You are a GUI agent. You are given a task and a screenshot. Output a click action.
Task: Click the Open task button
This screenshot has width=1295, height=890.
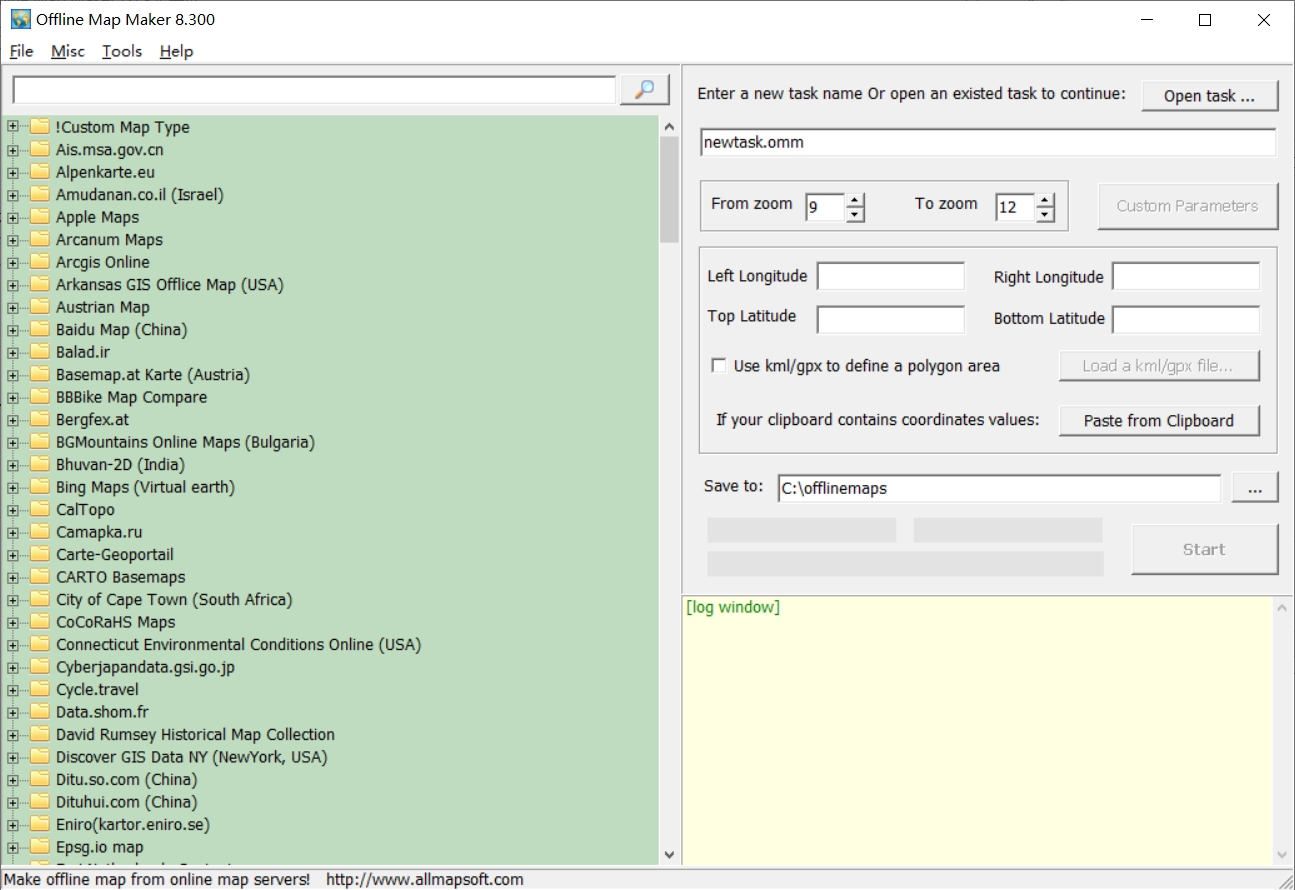[x=1210, y=96]
